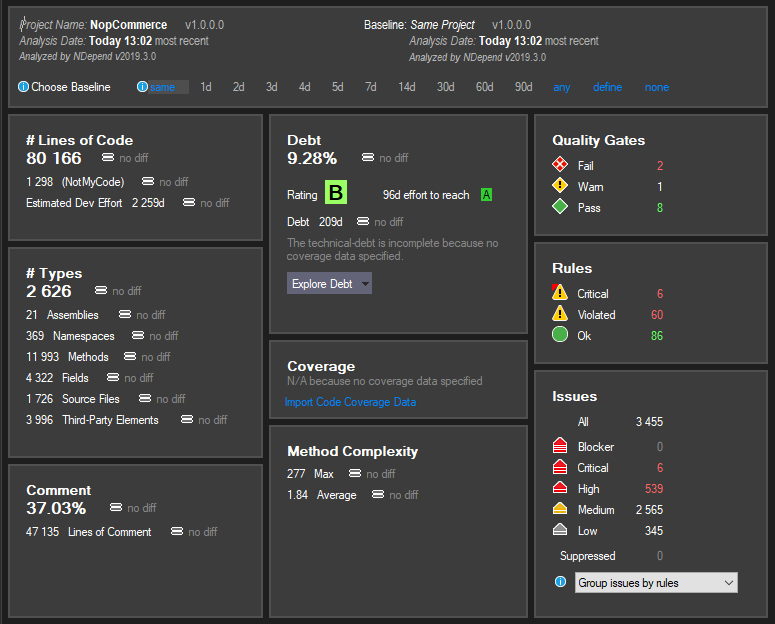
Task: Click the Low issues count 345
Action: (x=654, y=531)
